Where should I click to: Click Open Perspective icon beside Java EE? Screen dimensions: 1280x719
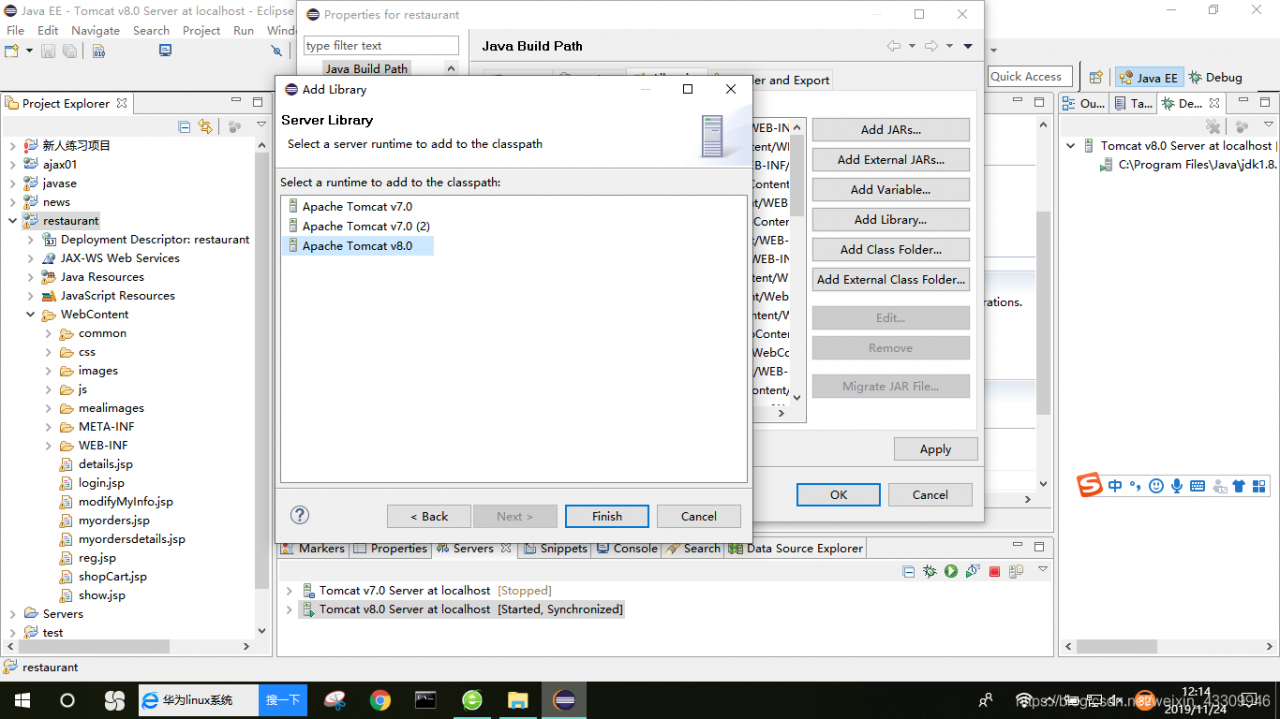click(1096, 77)
